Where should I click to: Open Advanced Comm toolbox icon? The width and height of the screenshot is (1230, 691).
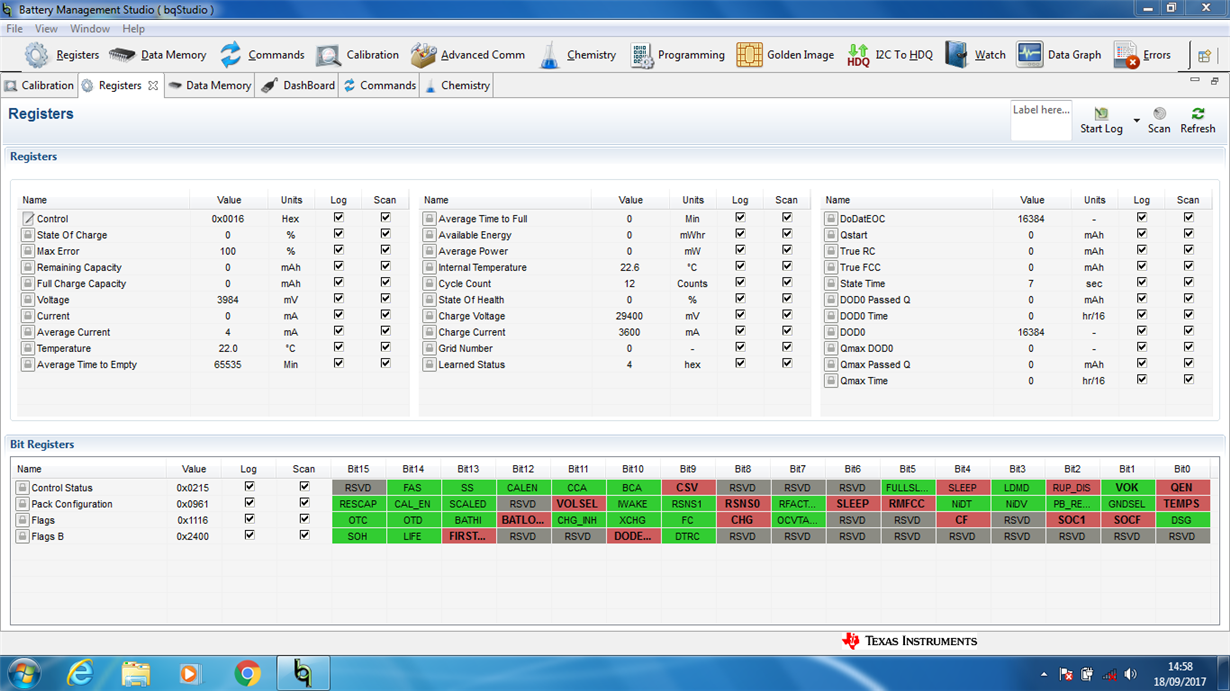[x=423, y=55]
